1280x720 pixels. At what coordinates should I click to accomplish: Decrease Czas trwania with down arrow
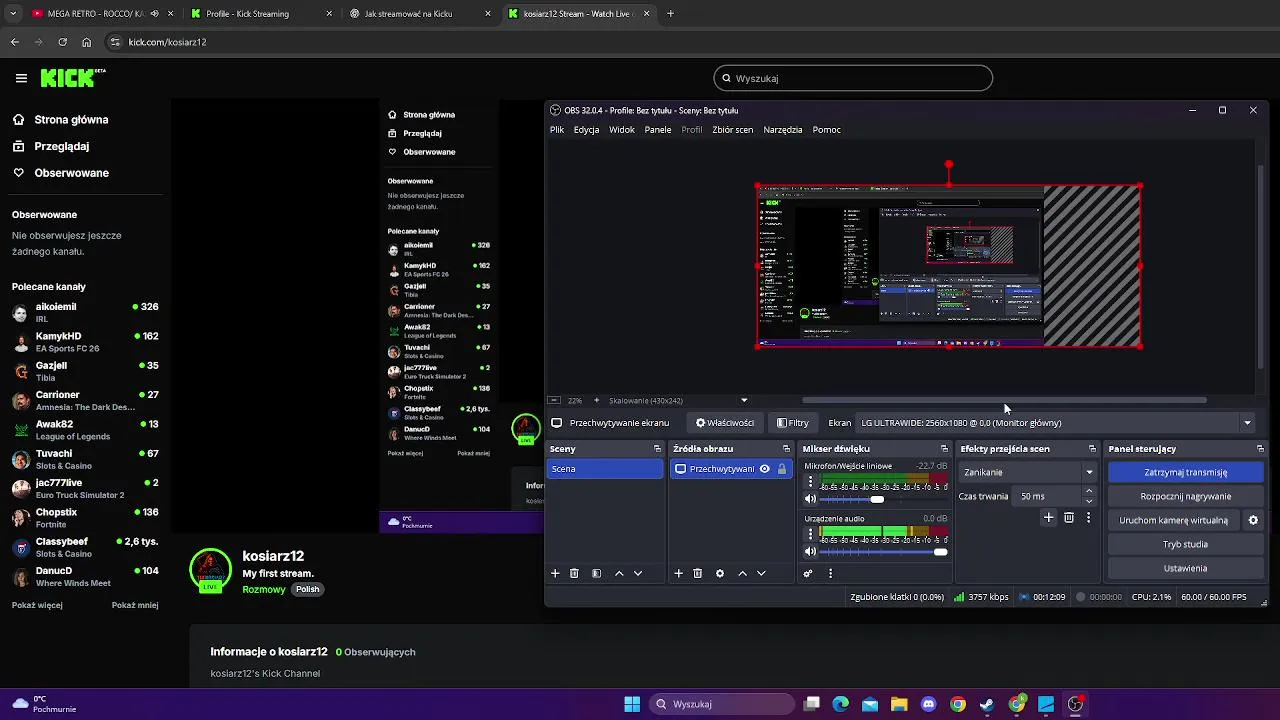1089,501
